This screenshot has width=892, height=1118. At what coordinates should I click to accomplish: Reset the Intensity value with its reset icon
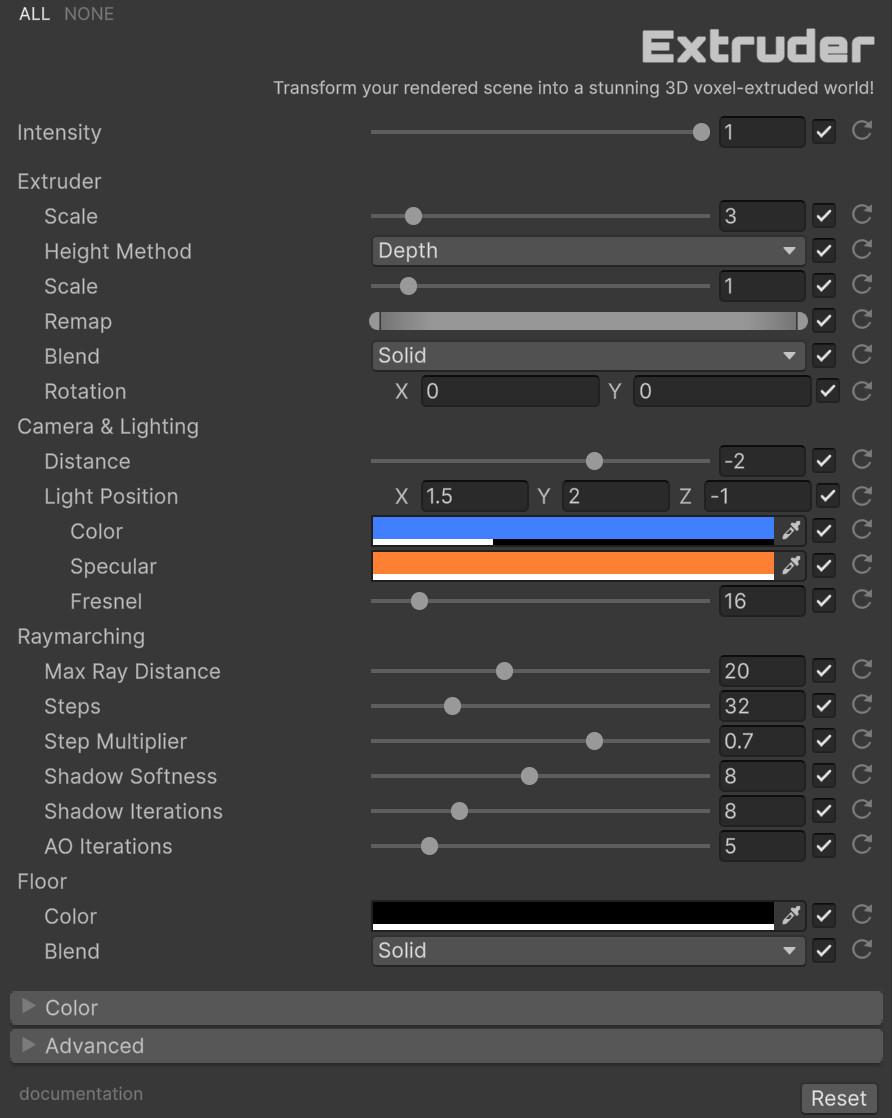pos(861,131)
